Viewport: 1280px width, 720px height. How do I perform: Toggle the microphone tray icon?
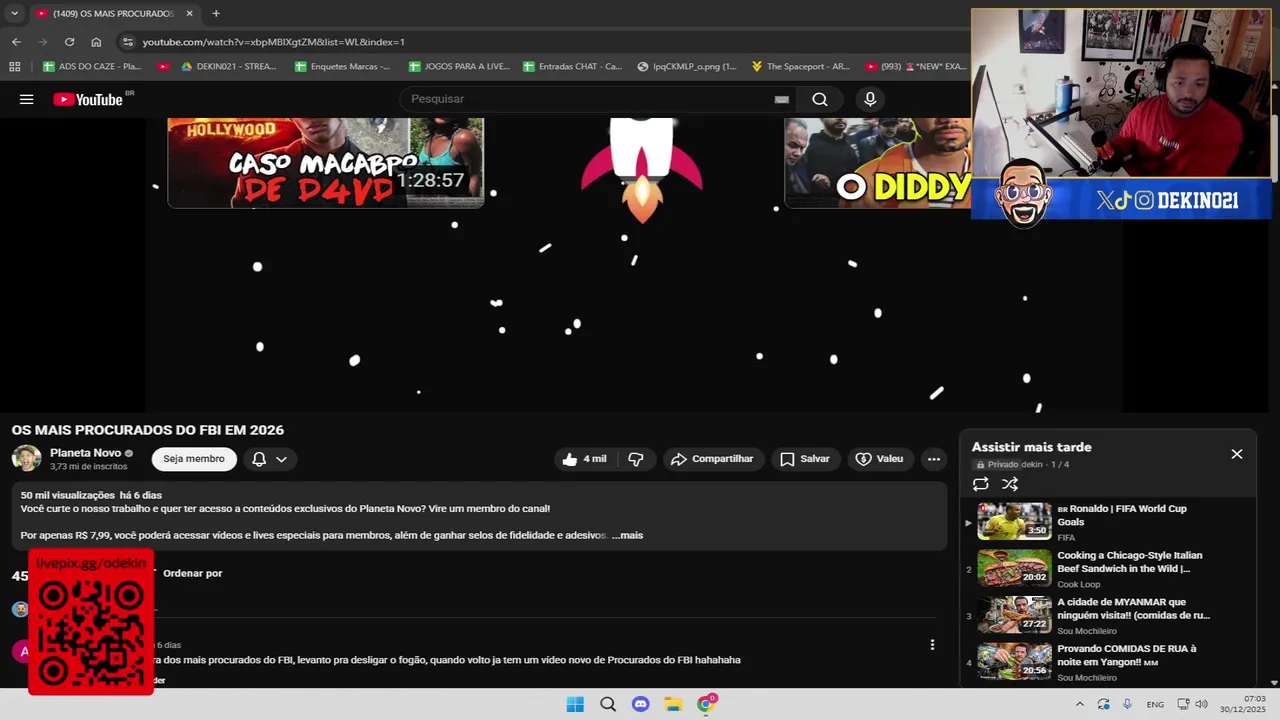point(1127,704)
